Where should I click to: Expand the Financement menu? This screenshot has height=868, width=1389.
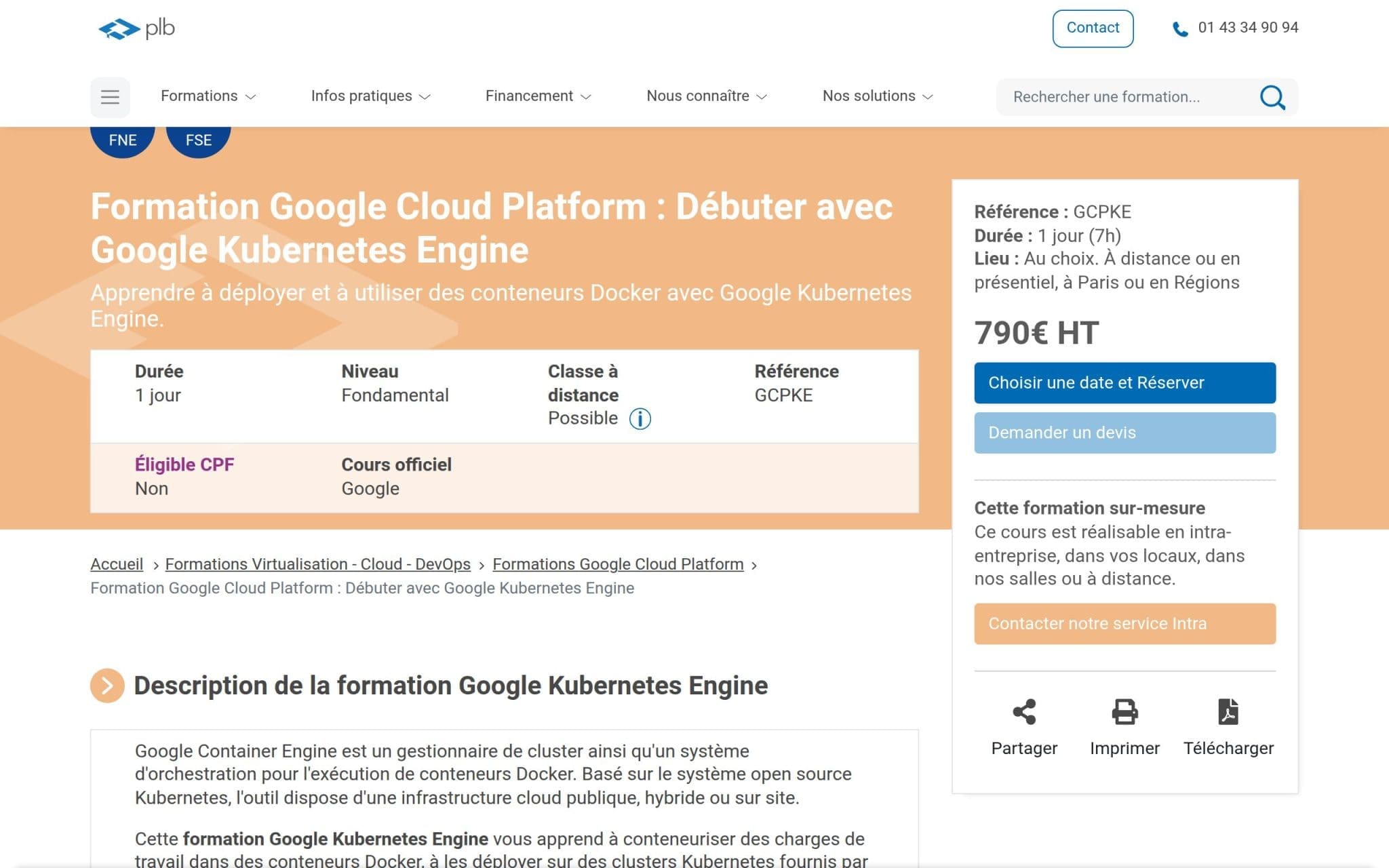538,96
